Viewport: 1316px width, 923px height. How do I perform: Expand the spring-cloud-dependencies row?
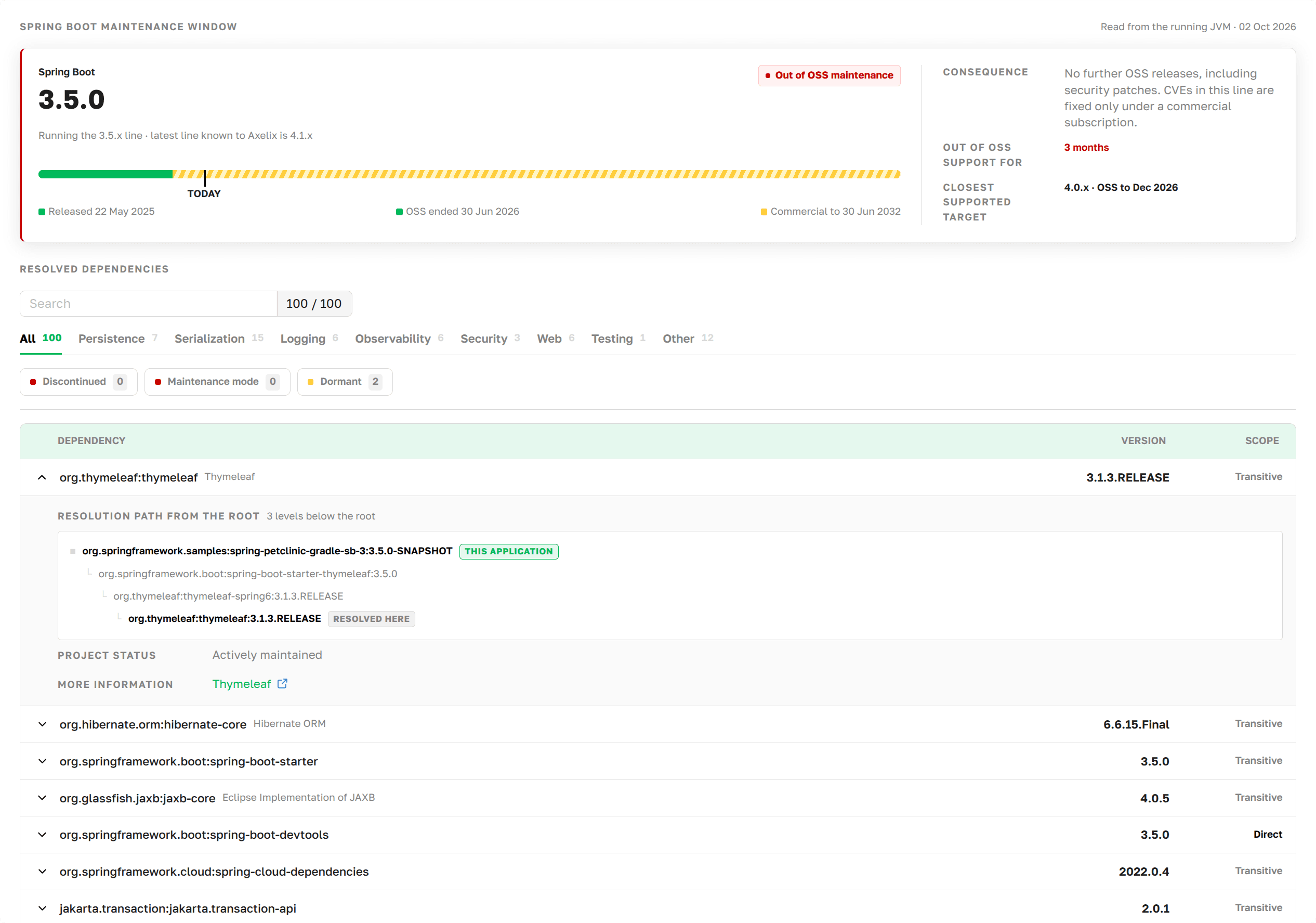coord(42,871)
